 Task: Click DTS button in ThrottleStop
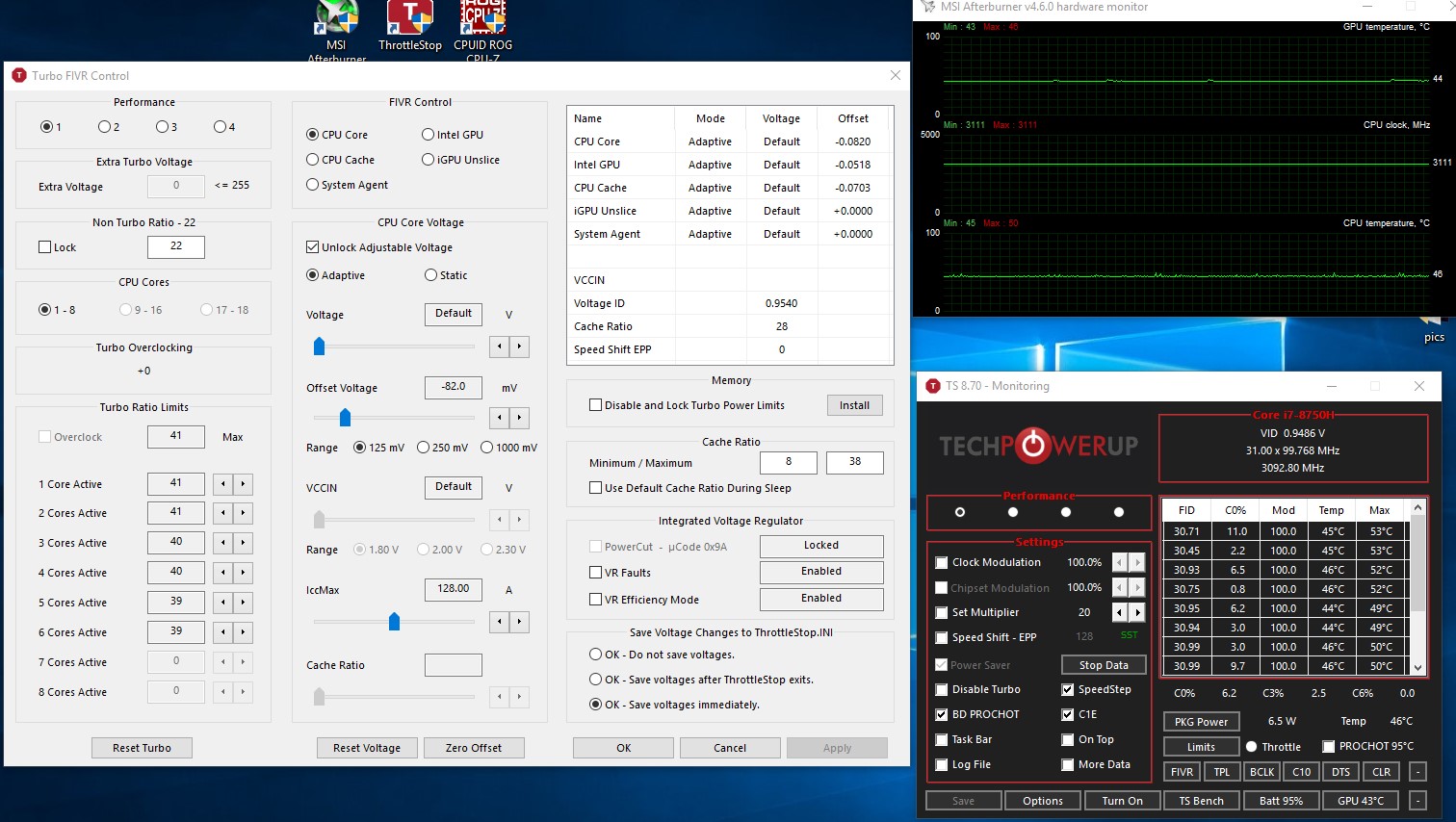pyautogui.click(x=1341, y=772)
